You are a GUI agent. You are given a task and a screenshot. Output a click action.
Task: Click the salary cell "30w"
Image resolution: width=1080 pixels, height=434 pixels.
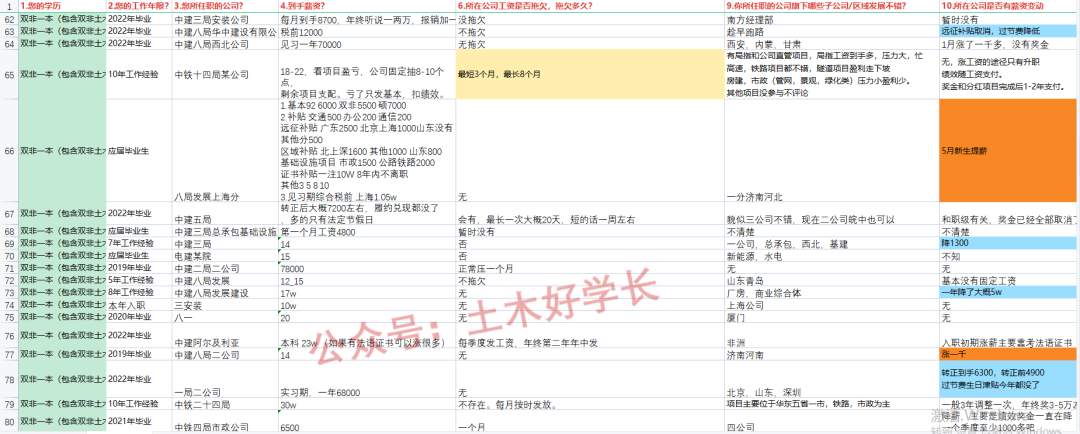pos(367,404)
